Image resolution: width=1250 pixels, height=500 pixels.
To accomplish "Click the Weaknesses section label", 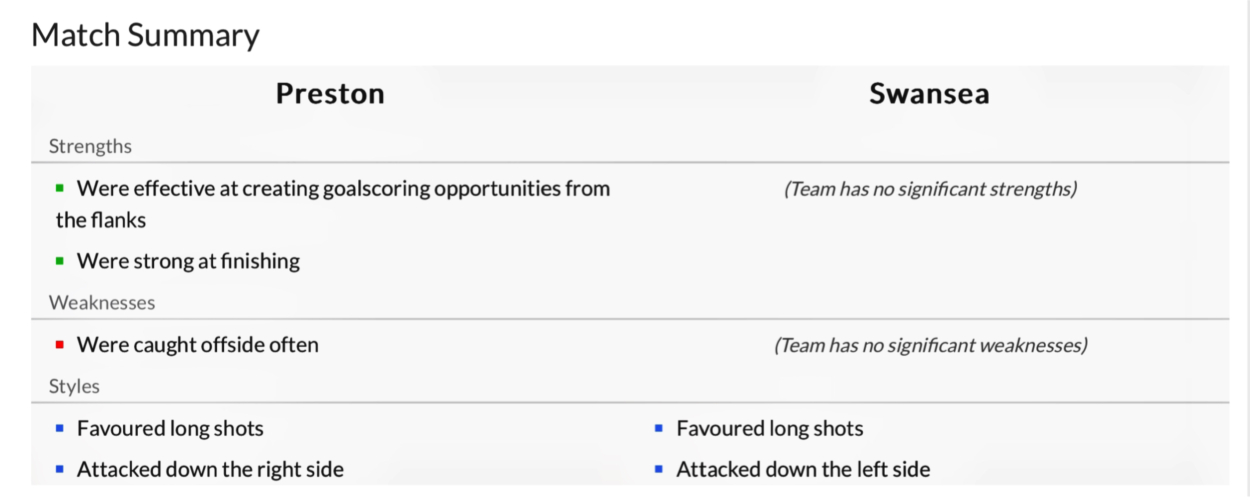I will tap(102, 302).
